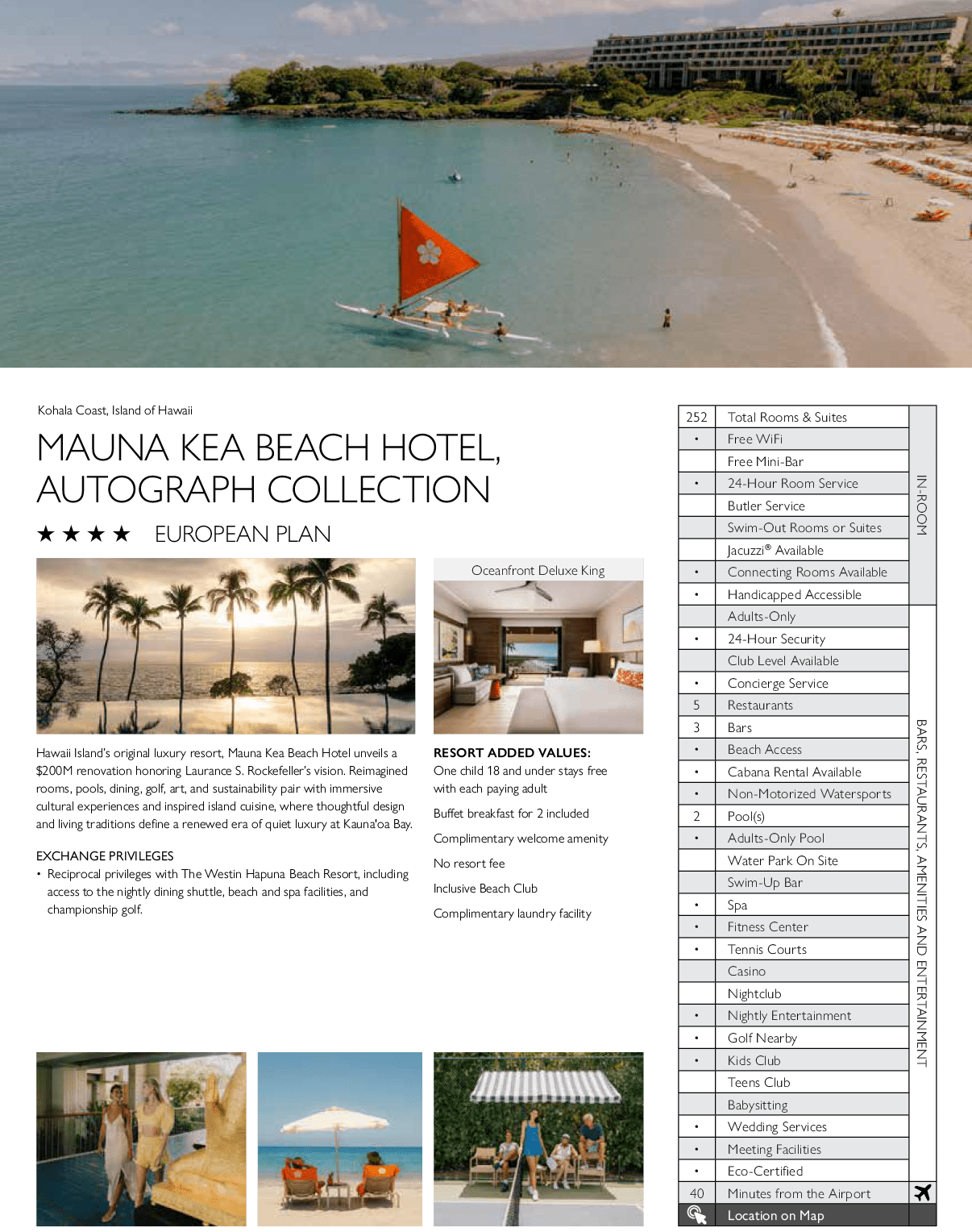Click the IN-ROOM vertical section label
This screenshot has width=972, height=1232.
[x=922, y=506]
